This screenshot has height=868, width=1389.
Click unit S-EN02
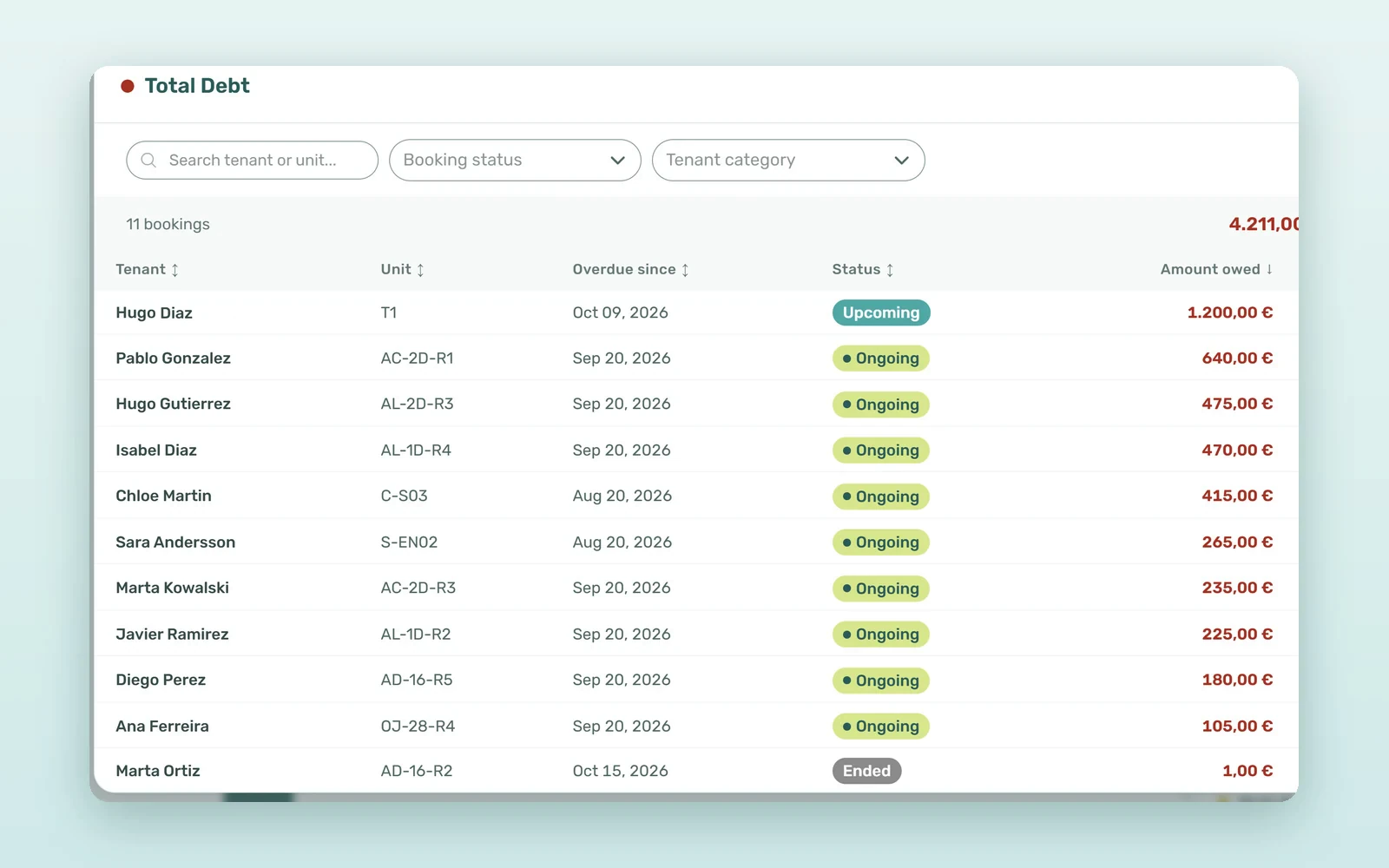click(409, 542)
